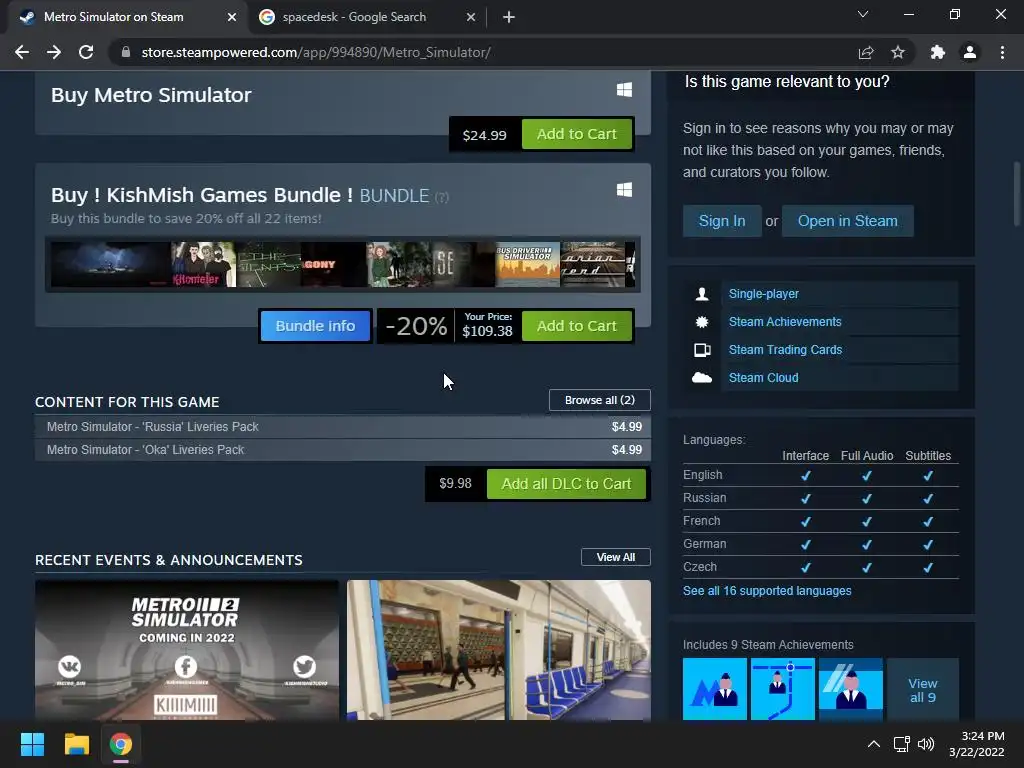
Task: Close the spacedesk Google Search tab
Action: (x=471, y=17)
